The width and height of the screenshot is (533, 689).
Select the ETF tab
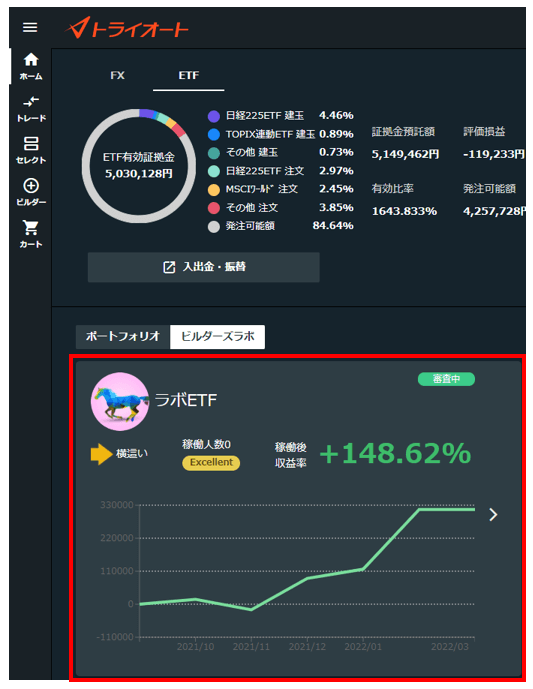point(189,76)
